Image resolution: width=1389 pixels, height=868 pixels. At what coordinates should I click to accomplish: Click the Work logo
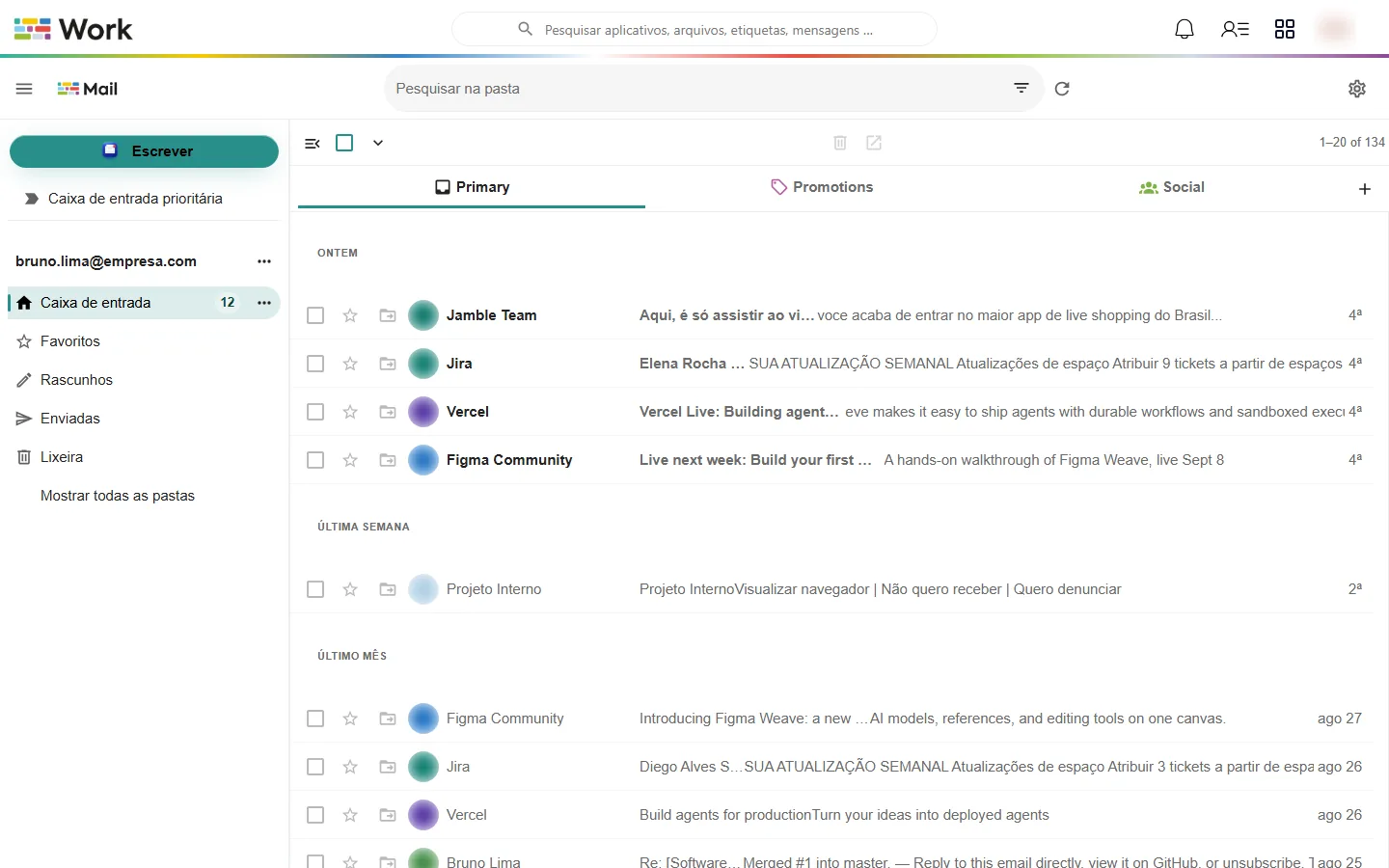(73, 29)
